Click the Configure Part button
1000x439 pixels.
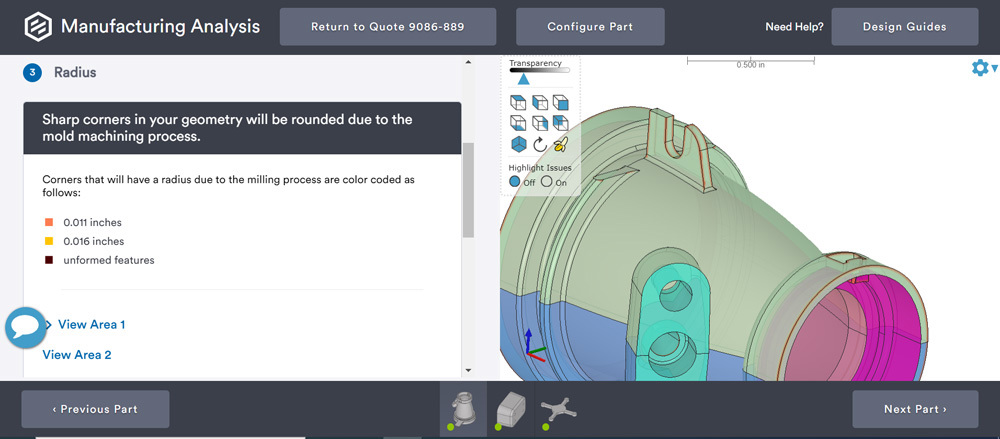590,27
